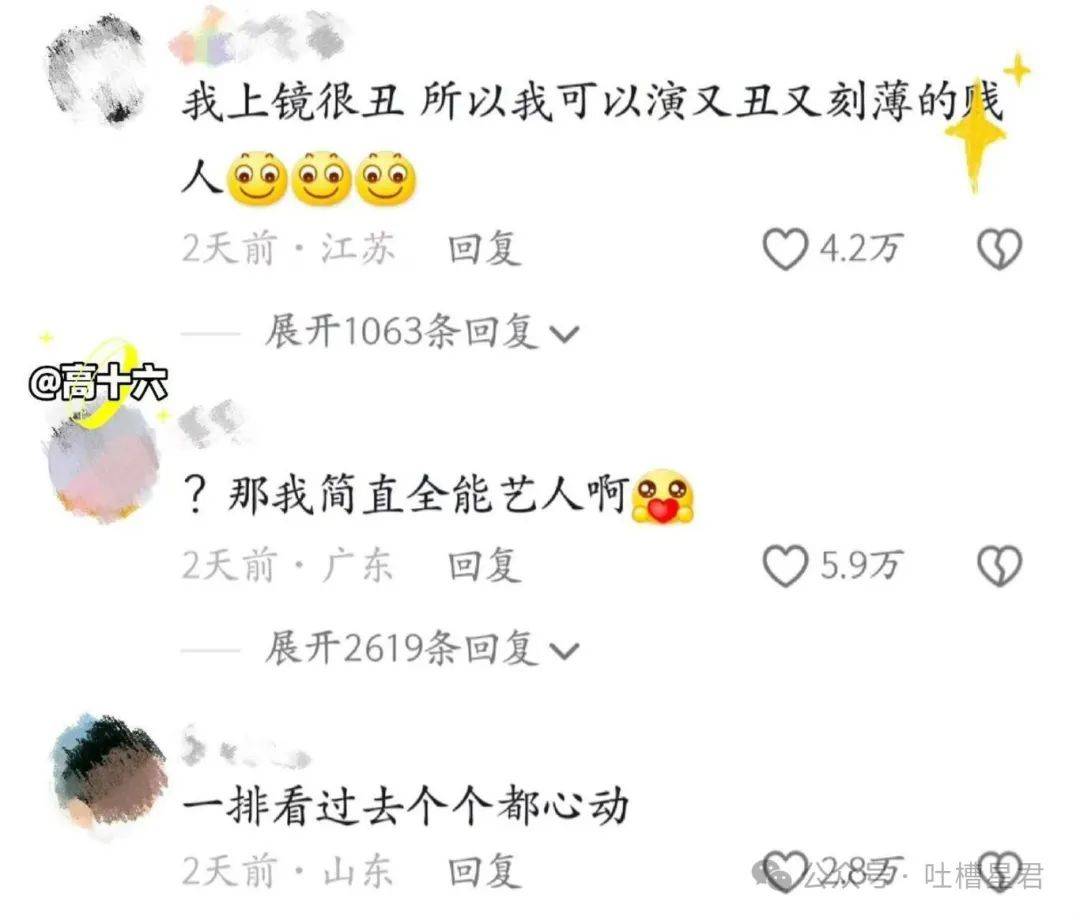Like the Guangdong comment with 5.9万 likes
Viewport: 1080px width, 920px height.
785,565
